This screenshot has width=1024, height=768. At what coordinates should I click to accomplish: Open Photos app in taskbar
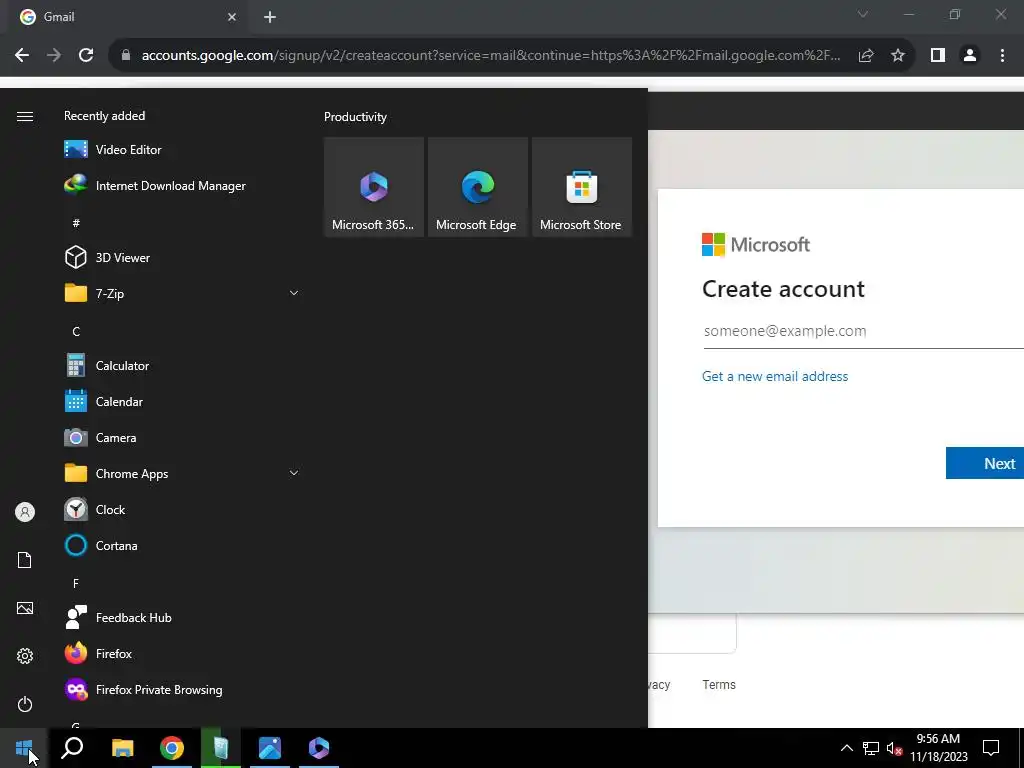point(270,748)
